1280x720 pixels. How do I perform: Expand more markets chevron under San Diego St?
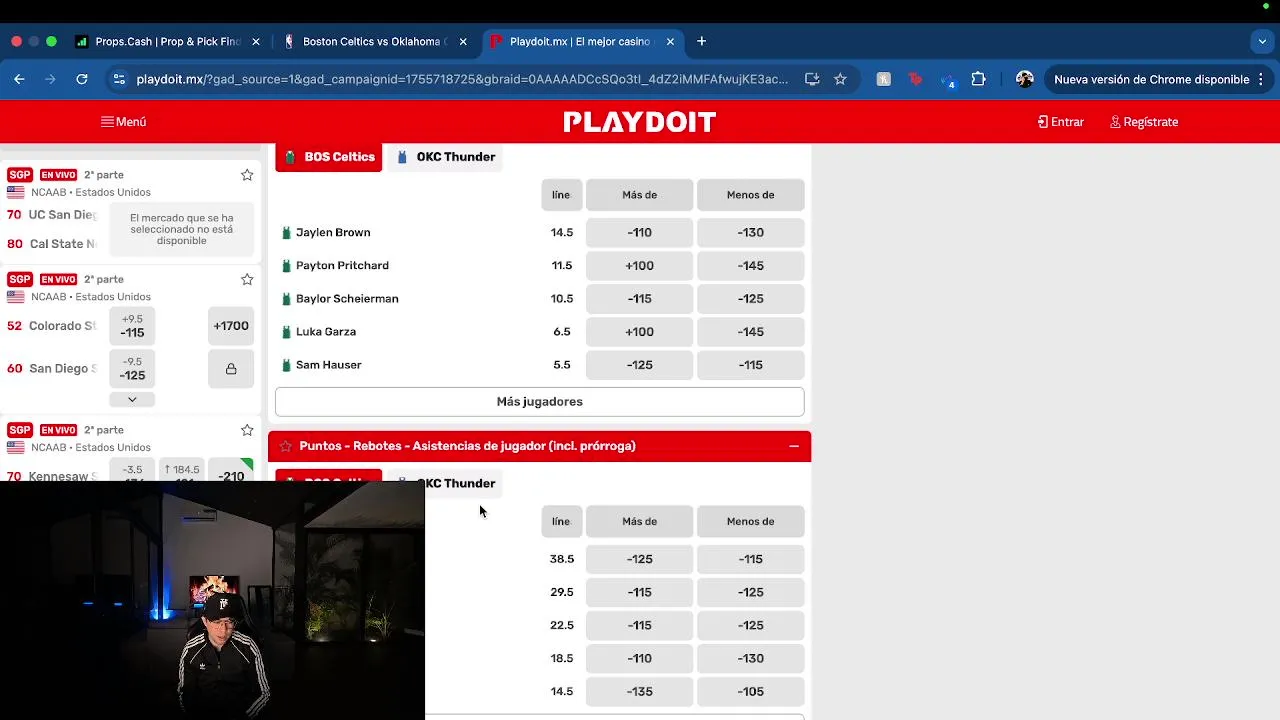(132, 399)
